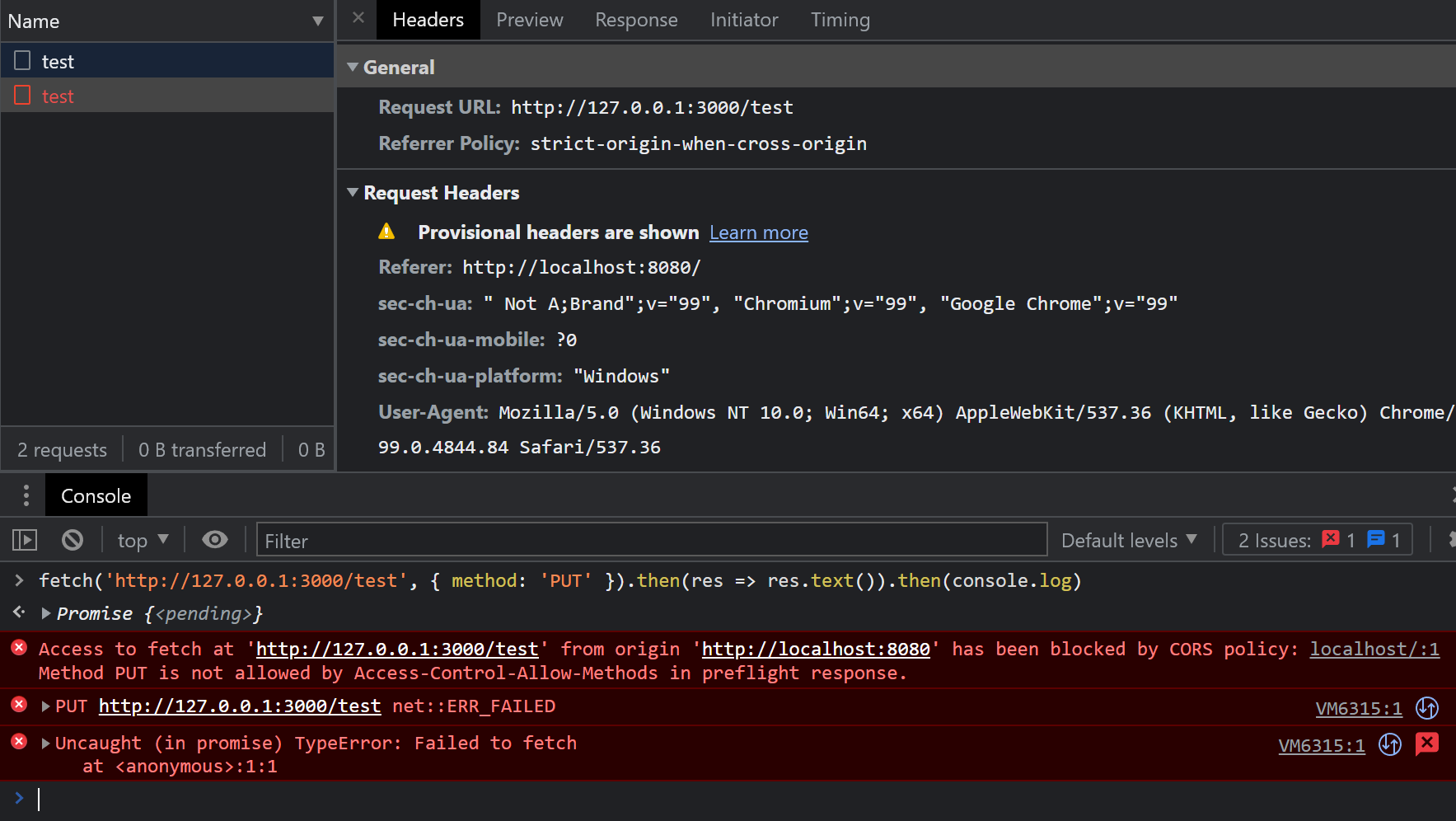Viewport: 1456px width, 821px height.
Task: Collapse the General section
Action: (x=353, y=68)
